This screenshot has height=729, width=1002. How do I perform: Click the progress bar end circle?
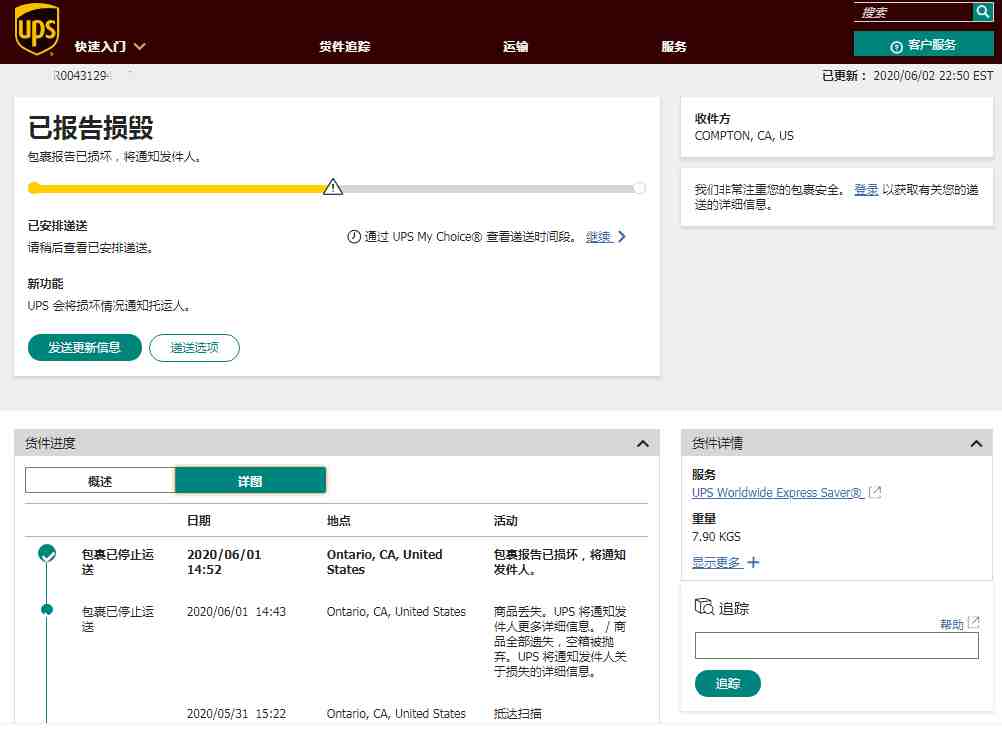[x=639, y=188]
